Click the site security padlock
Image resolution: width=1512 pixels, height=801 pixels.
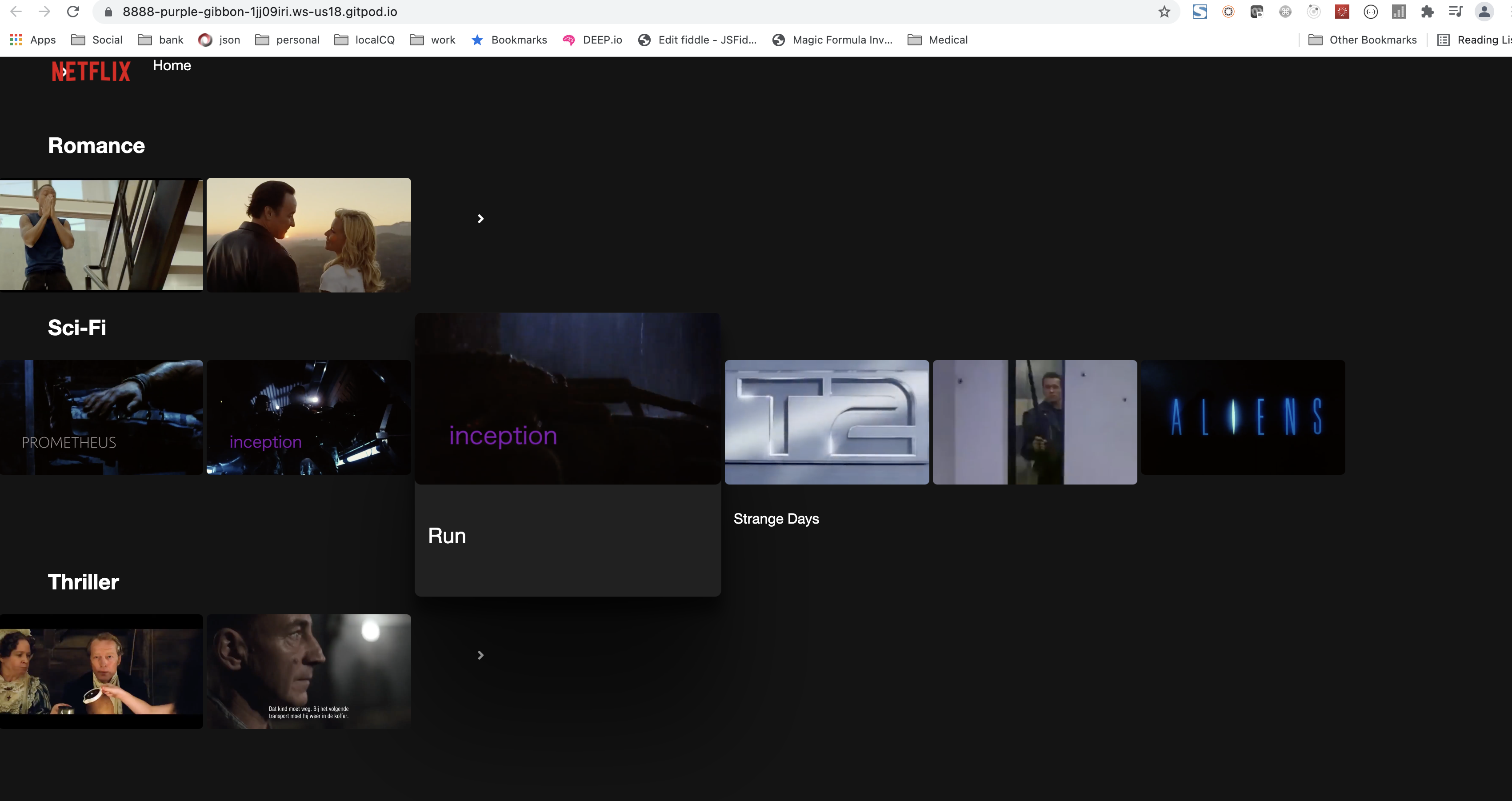[x=108, y=11]
